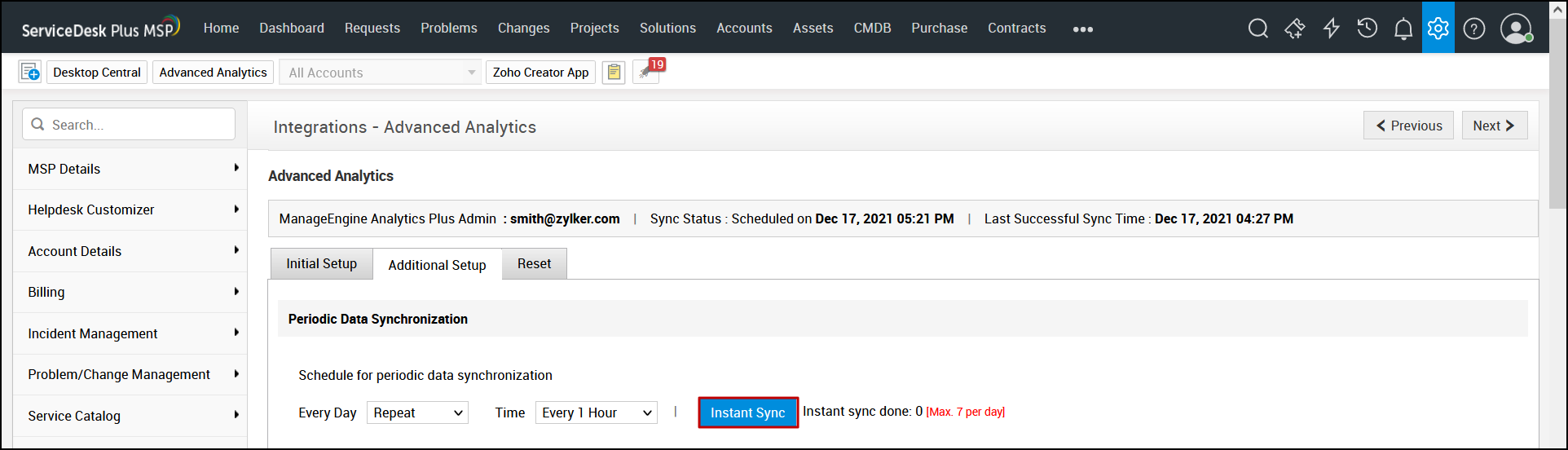Open the CMDB menu

872,28
